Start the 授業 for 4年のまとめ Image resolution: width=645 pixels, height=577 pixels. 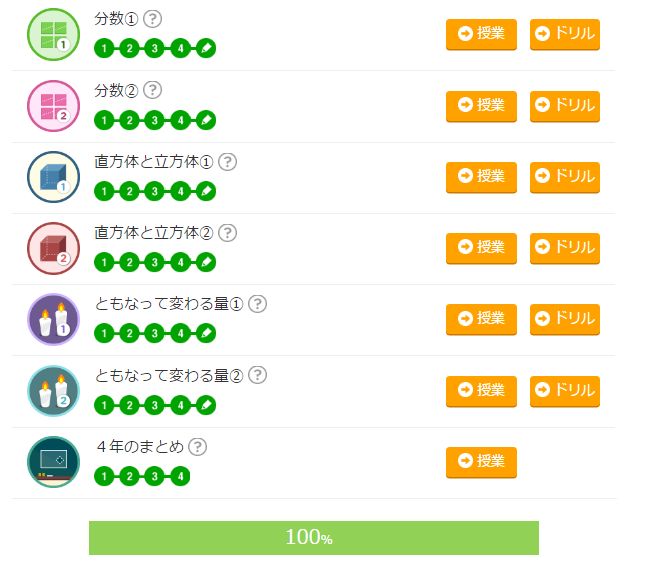pos(481,462)
